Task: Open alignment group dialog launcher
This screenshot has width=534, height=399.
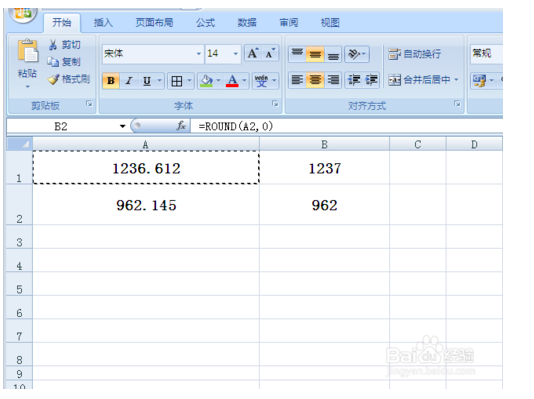Action: (457, 103)
